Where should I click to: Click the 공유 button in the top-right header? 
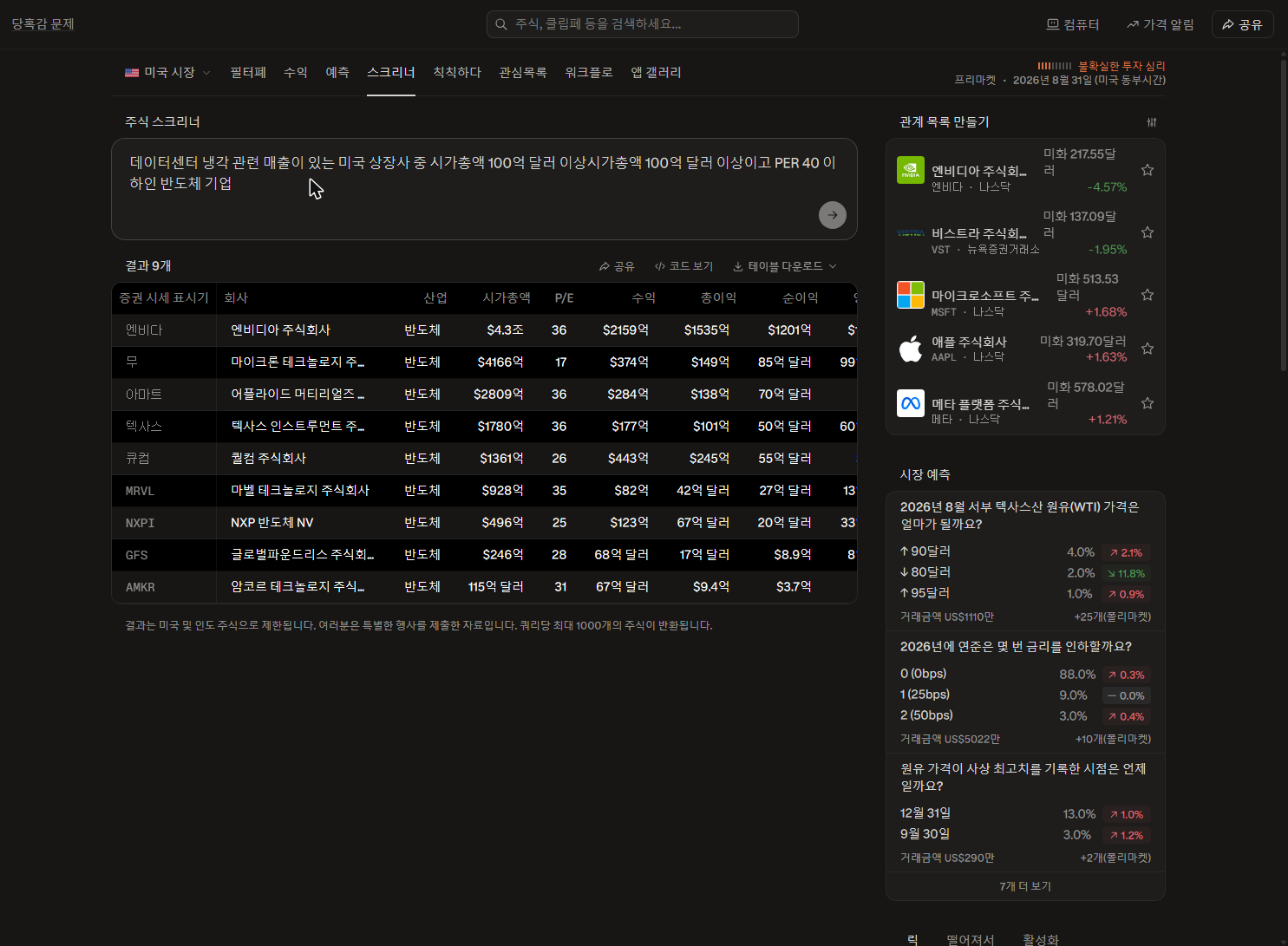click(x=1242, y=24)
